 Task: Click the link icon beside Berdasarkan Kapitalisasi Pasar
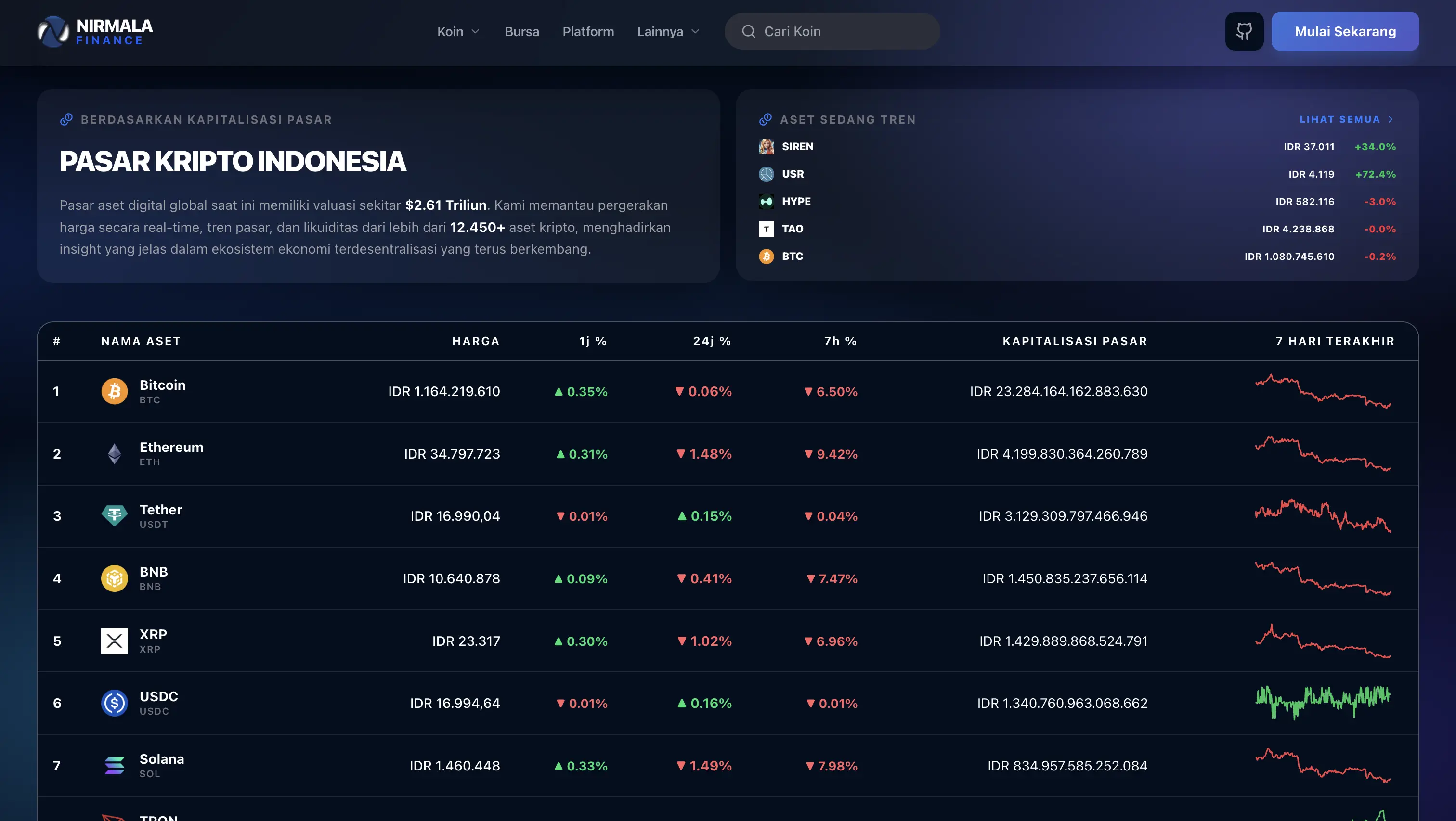click(66, 119)
